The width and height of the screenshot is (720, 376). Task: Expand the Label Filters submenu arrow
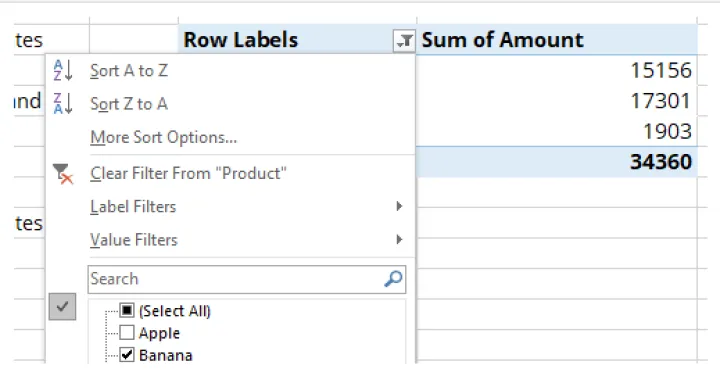[399, 206]
